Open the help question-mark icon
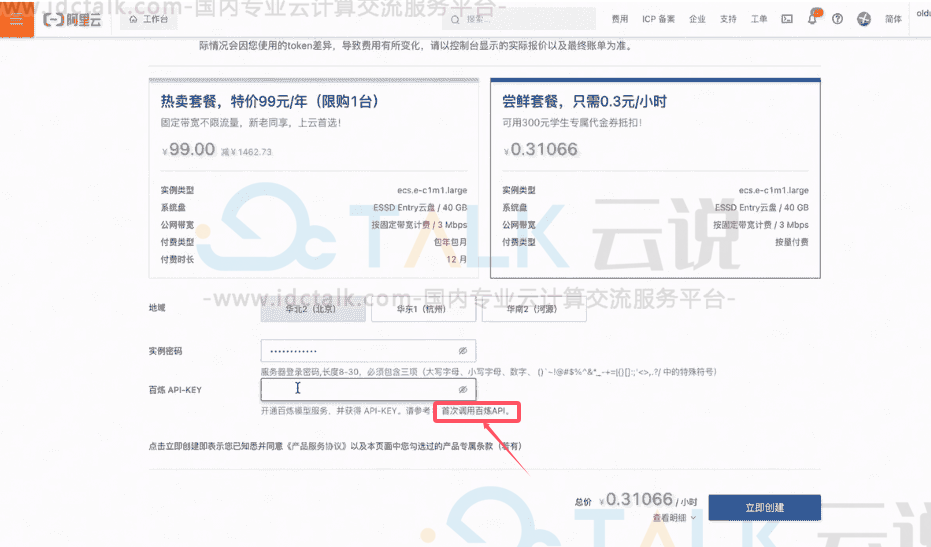This screenshot has width=931, height=547. pyautogui.click(x=837, y=19)
